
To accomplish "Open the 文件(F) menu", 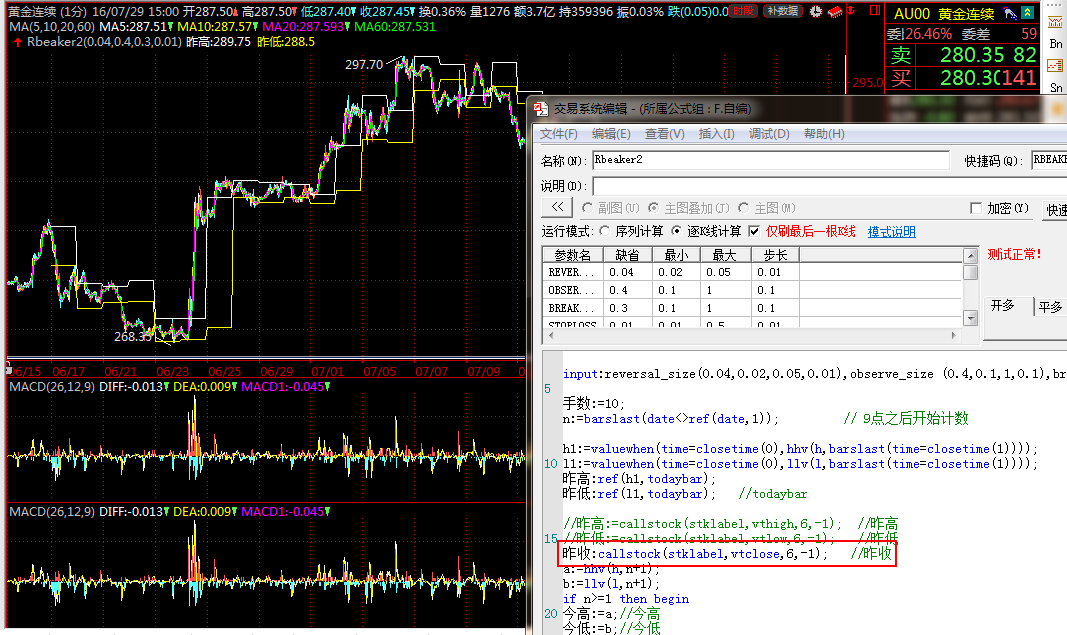I will (559, 134).
